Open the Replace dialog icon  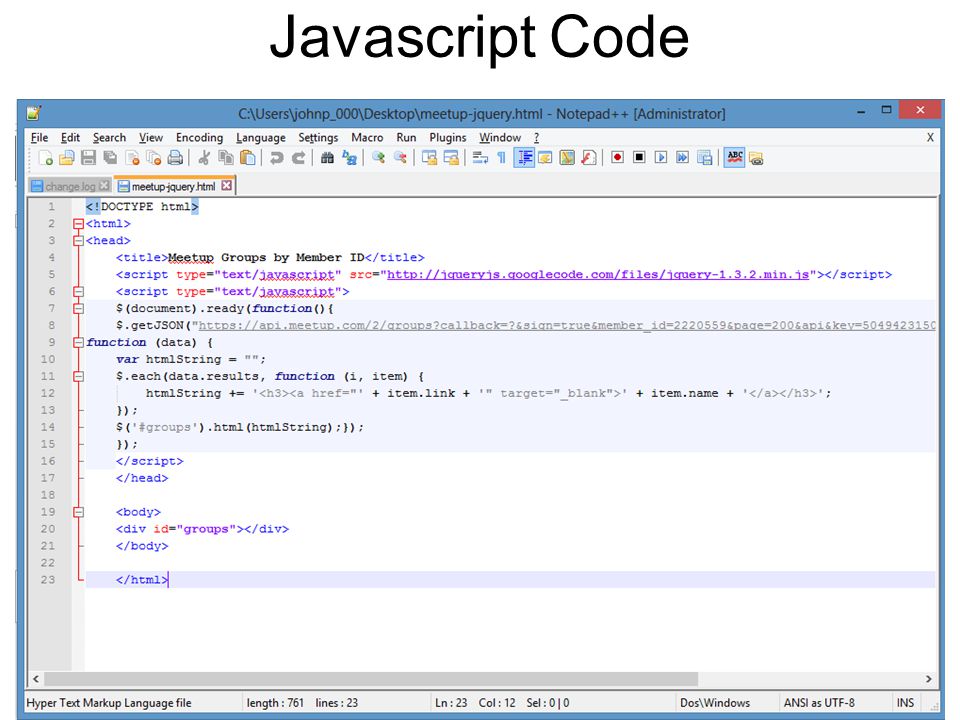tap(350, 158)
